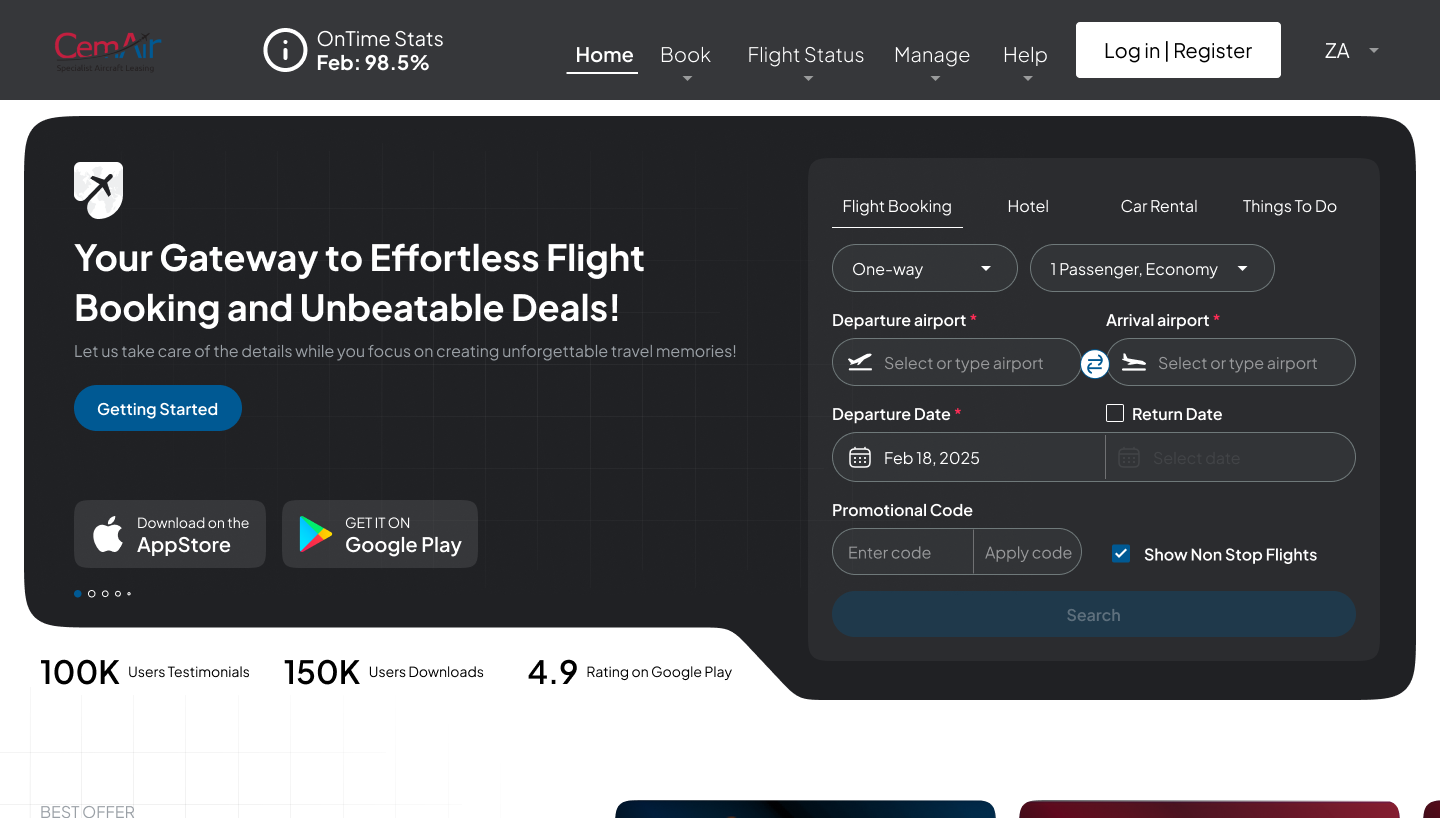Screen dimensions: 1440x818
Task: Open the Flight Status menu
Action: click(806, 56)
